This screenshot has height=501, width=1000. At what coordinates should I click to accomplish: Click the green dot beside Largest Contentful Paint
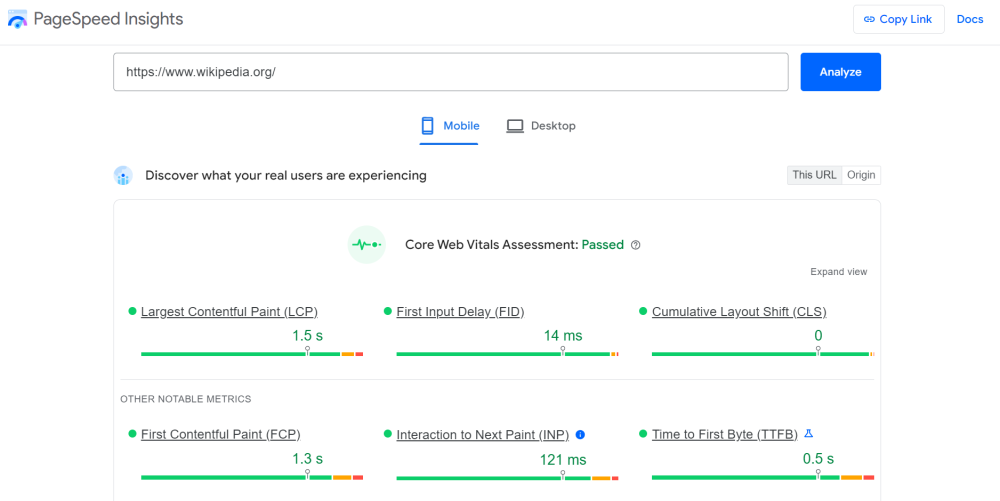(x=133, y=311)
